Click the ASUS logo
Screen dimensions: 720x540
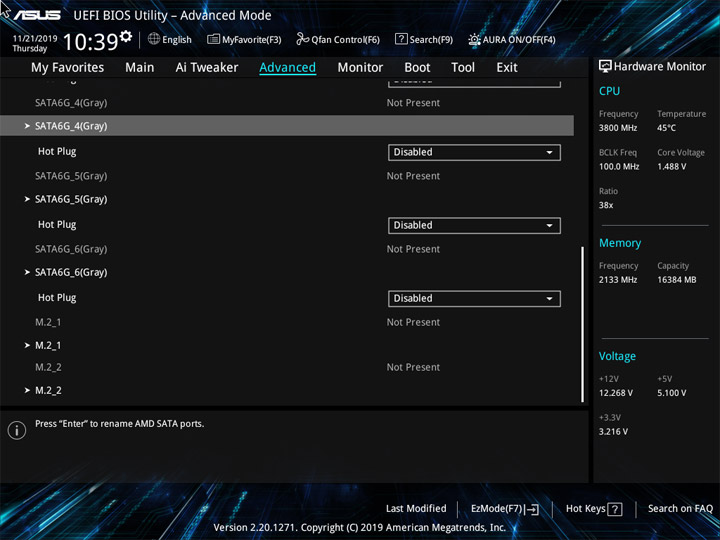(x=37, y=15)
